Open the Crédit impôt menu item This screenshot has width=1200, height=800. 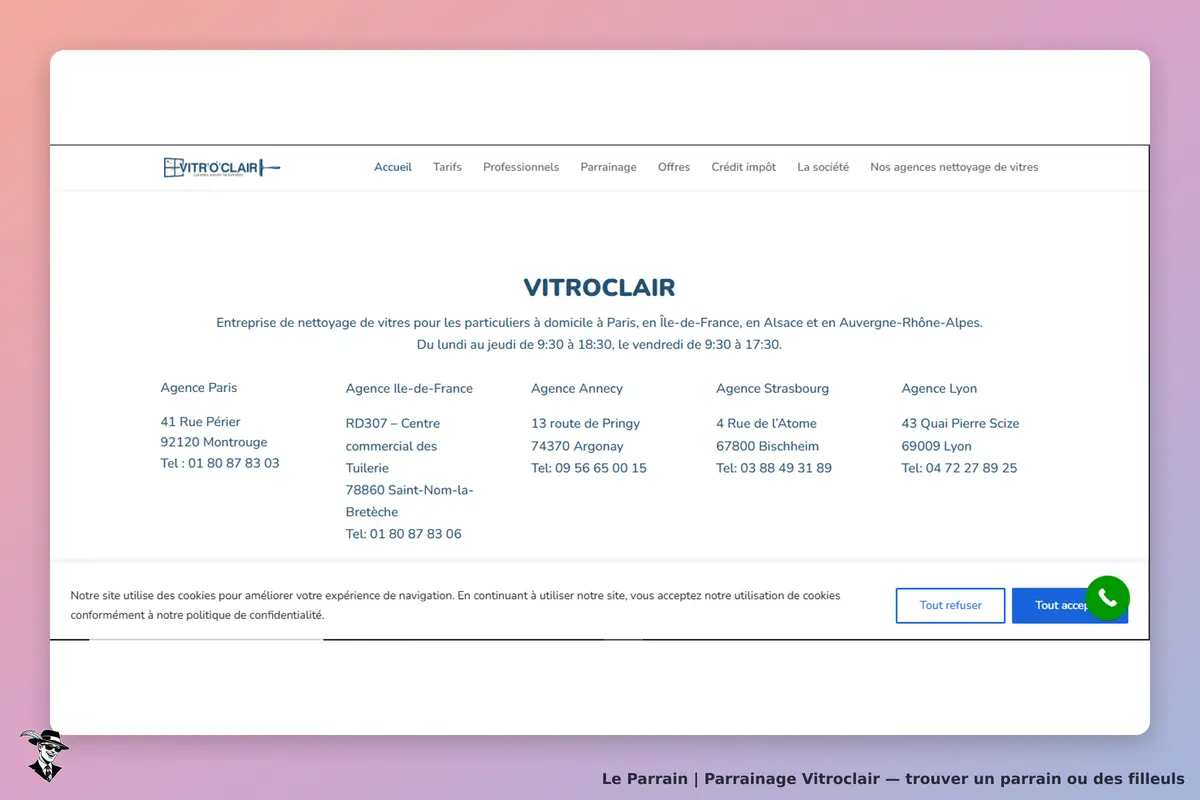(743, 167)
